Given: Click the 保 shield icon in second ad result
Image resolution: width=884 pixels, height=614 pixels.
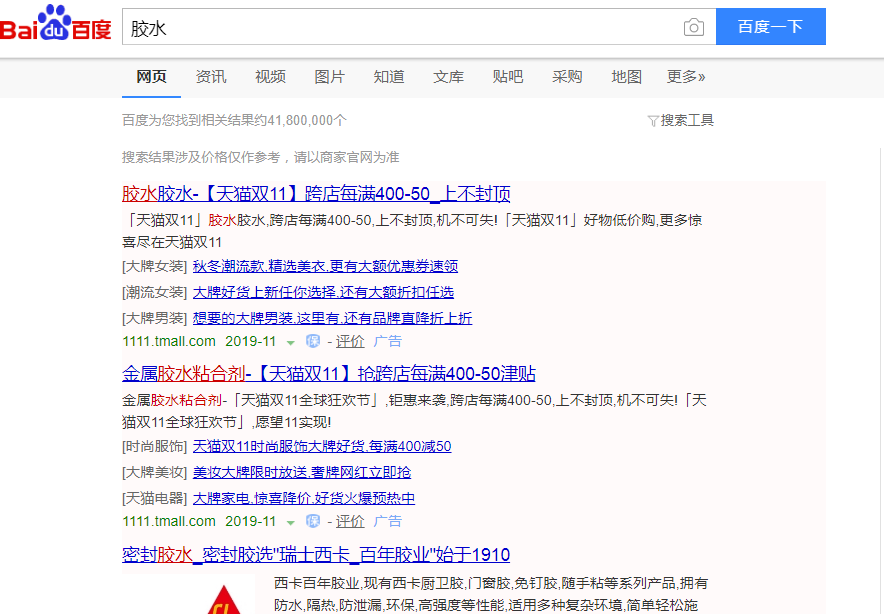Looking at the screenshot, I should pyautogui.click(x=313, y=521).
